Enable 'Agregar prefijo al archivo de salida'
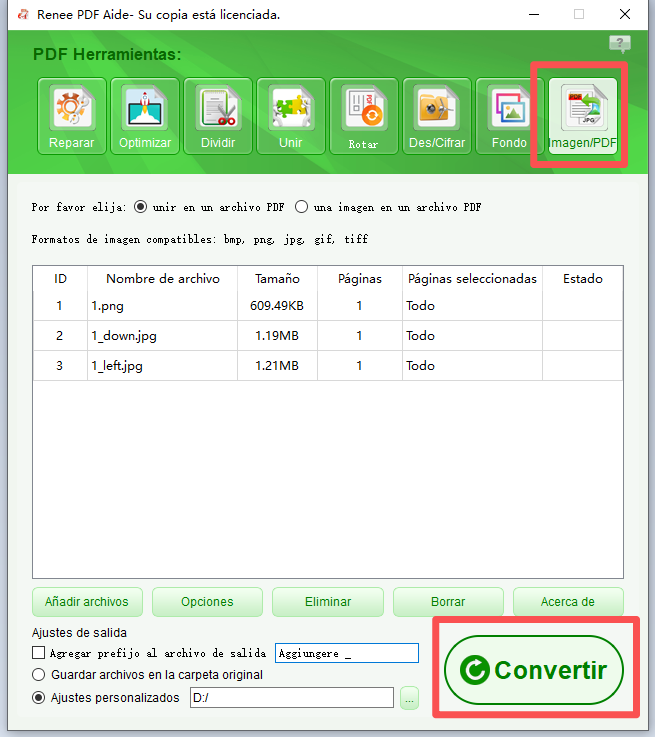This screenshot has height=737, width=655. (x=40, y=653)
